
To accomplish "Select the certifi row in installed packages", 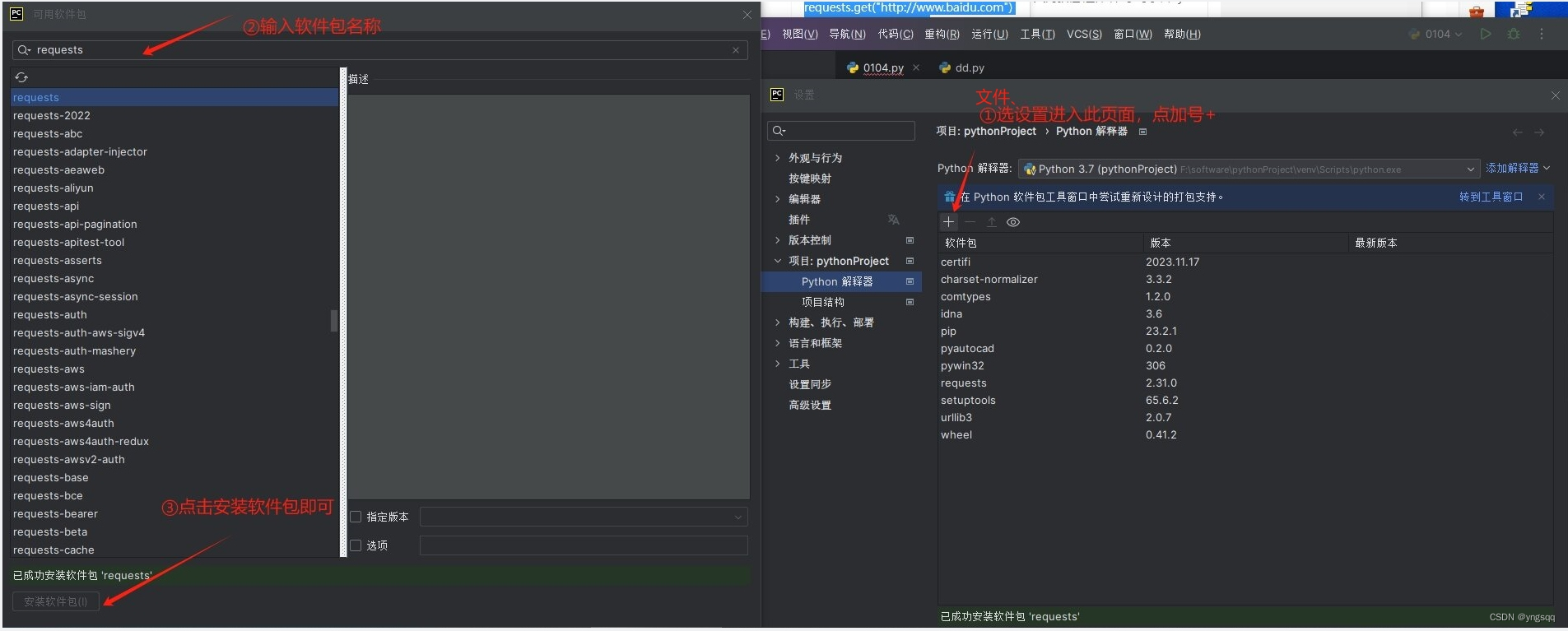I will (1245, 262).
